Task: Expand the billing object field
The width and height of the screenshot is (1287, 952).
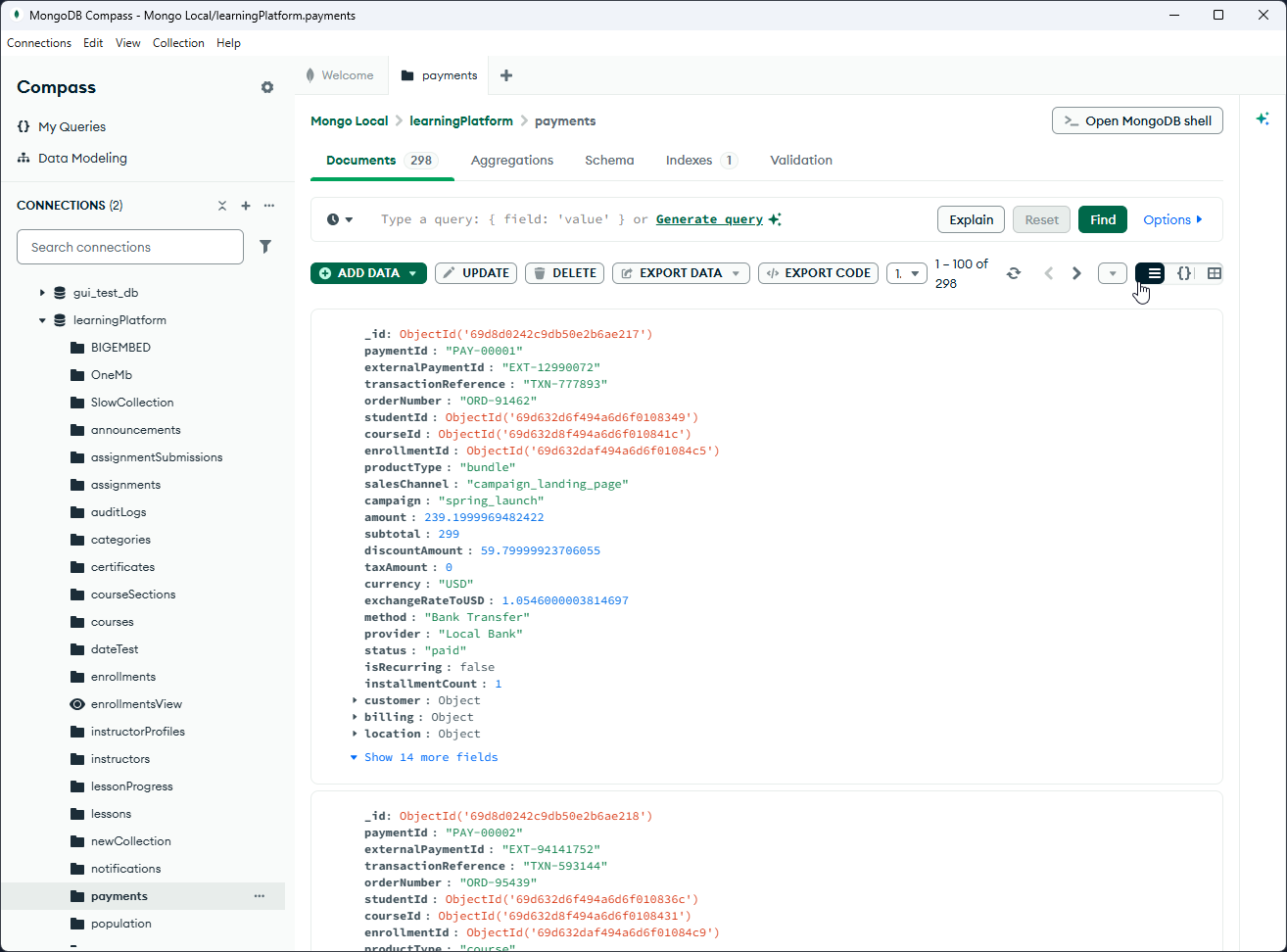Action: (x=355, y=717)
